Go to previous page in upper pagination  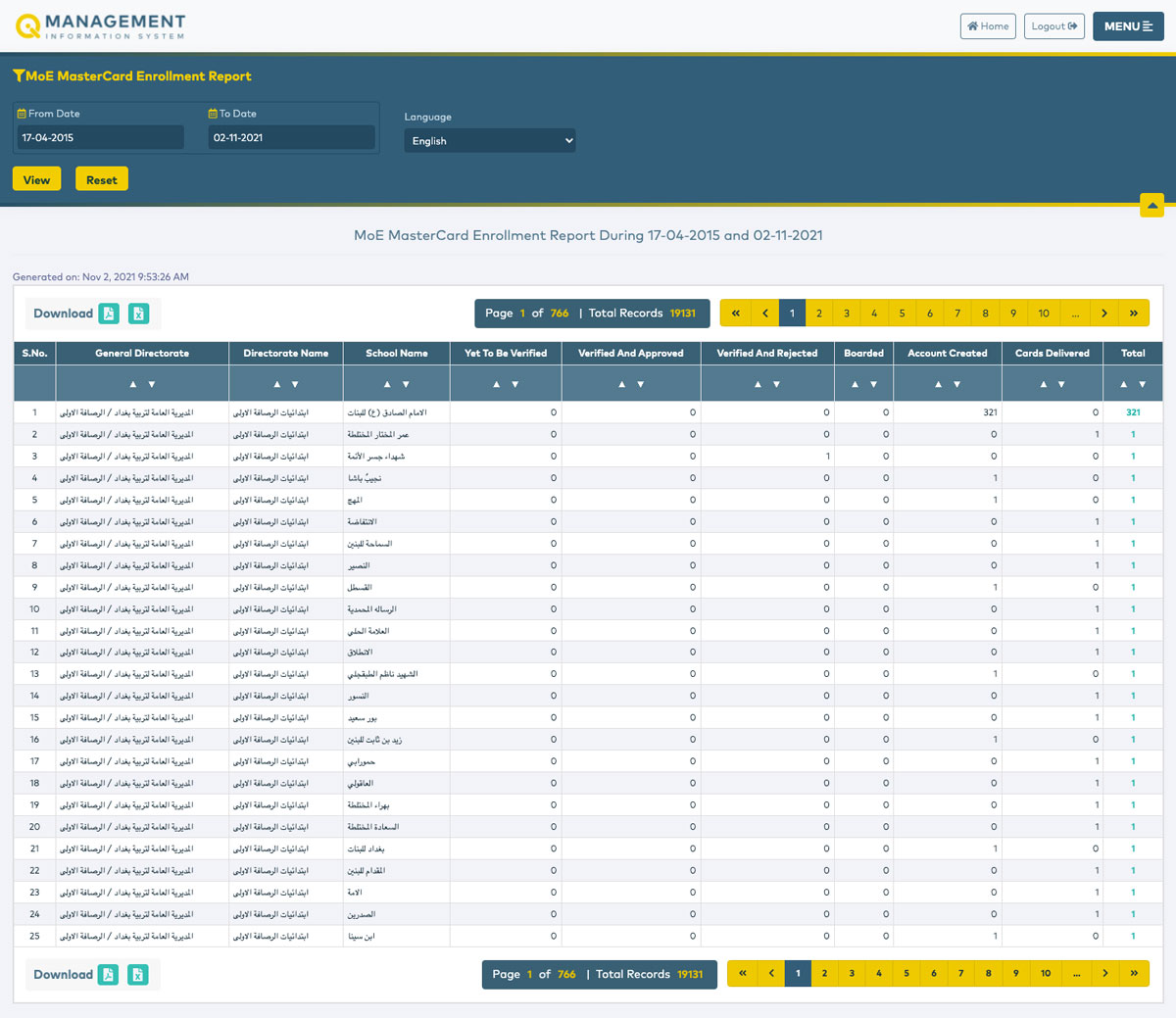pyautogui.click(x=765, y=314)
